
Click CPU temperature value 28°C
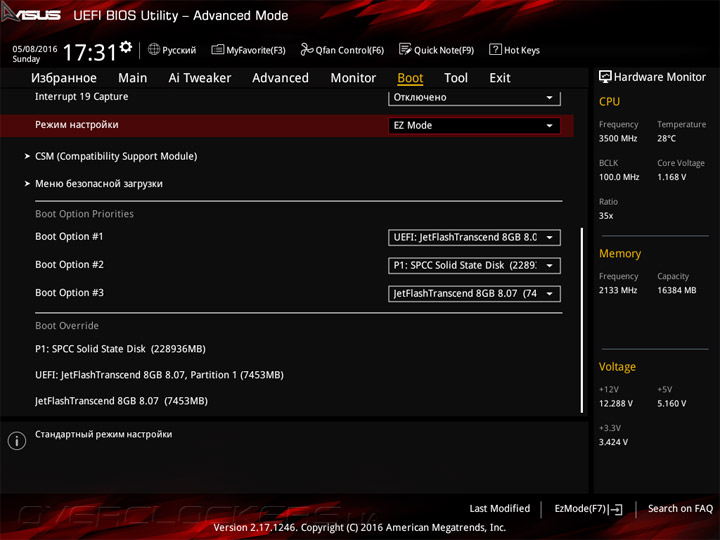click(666, 138)
